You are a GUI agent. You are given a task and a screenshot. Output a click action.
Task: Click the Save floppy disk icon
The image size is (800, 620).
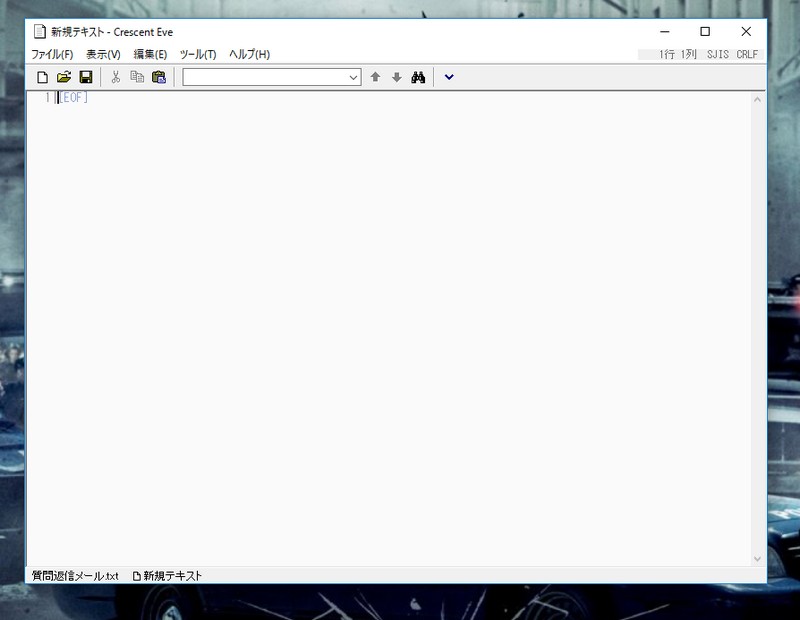86,77
